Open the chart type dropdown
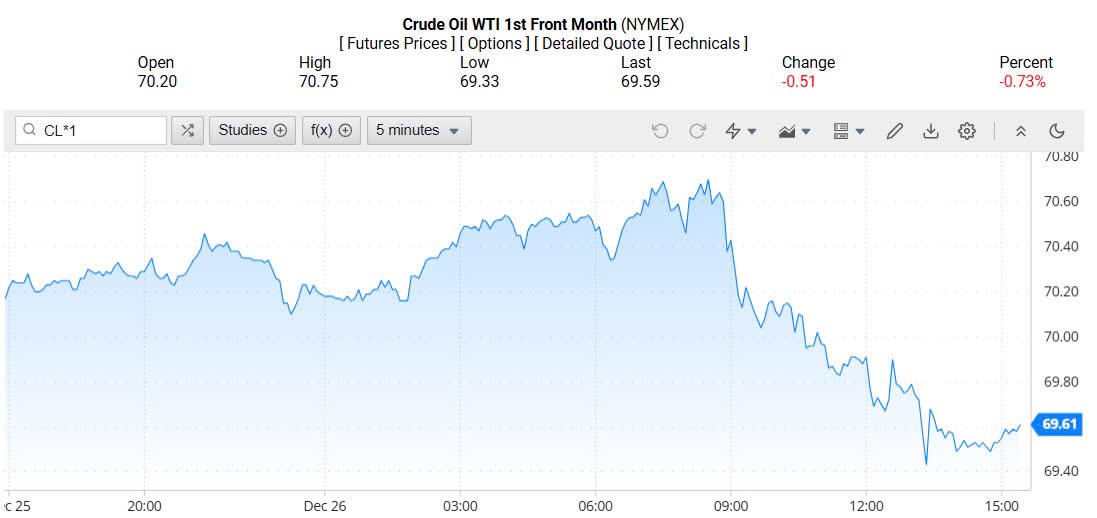 pyautogui.click(x=795, y=131)
